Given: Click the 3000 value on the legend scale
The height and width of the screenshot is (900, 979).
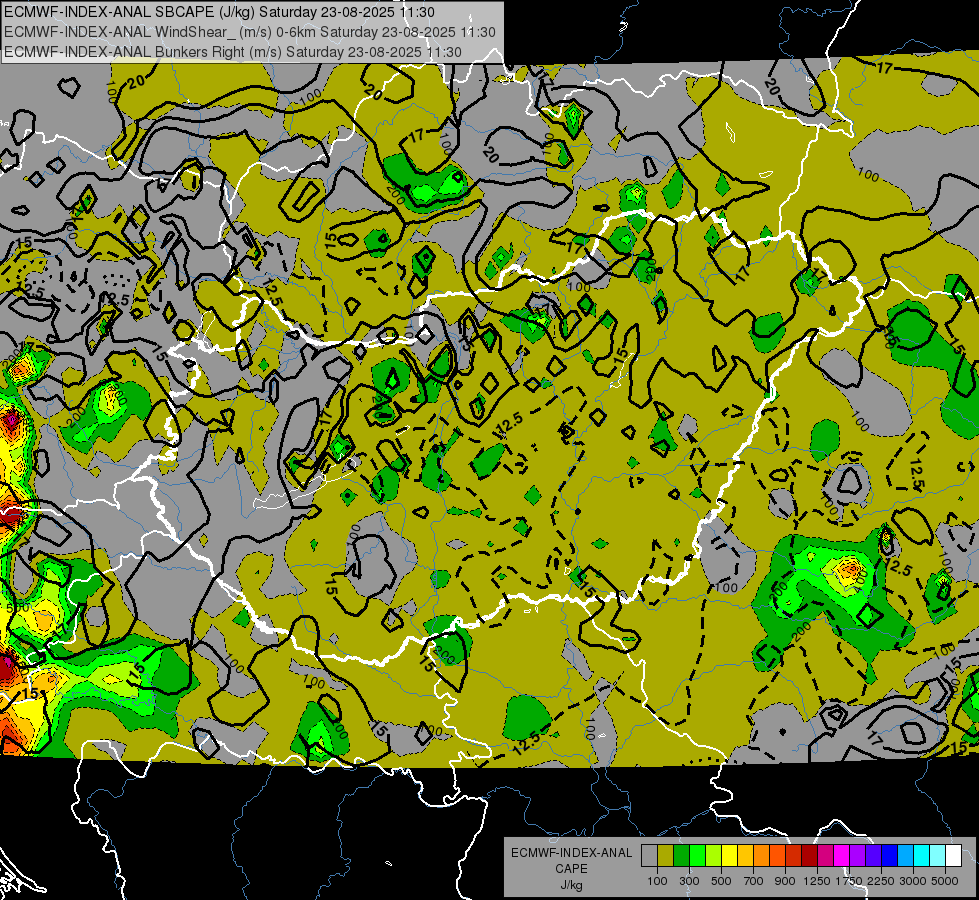Looking at the screenshot, I should click(913, 881).
